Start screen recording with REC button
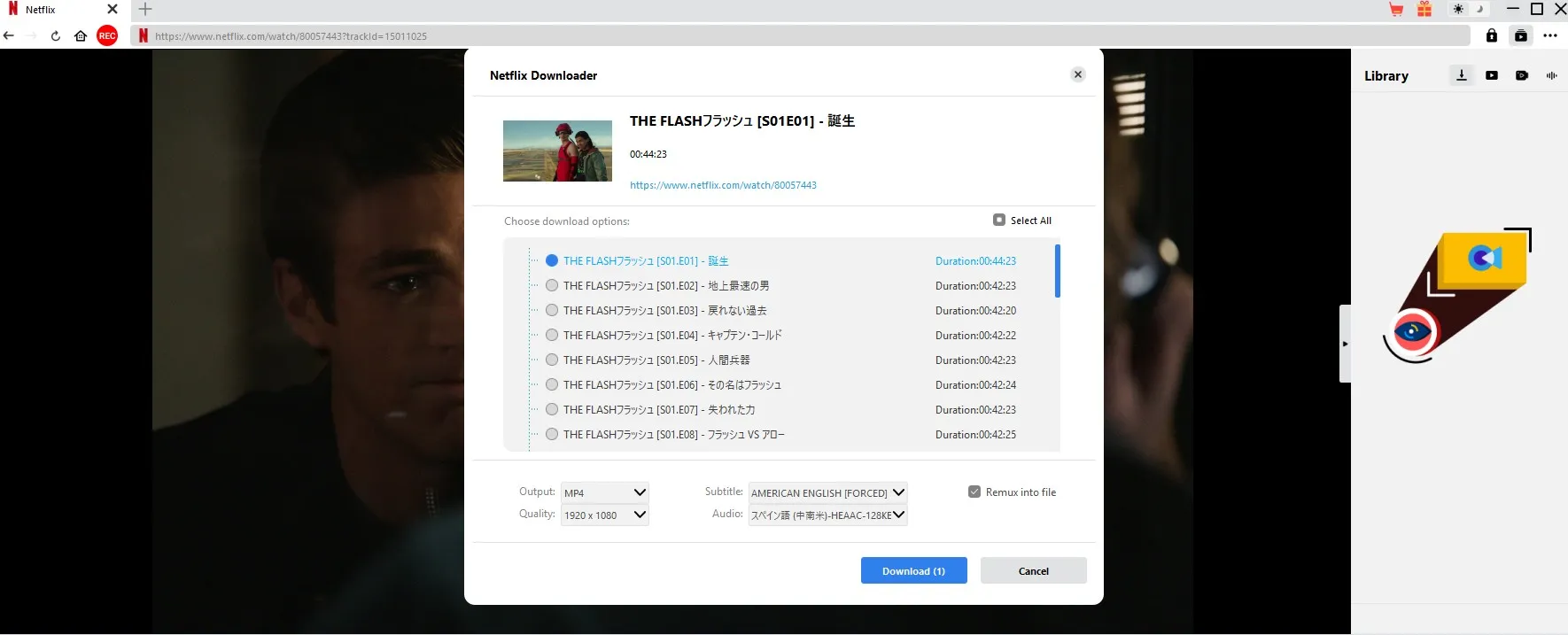This screenshot has width=1568, height=635. point(107,35)
